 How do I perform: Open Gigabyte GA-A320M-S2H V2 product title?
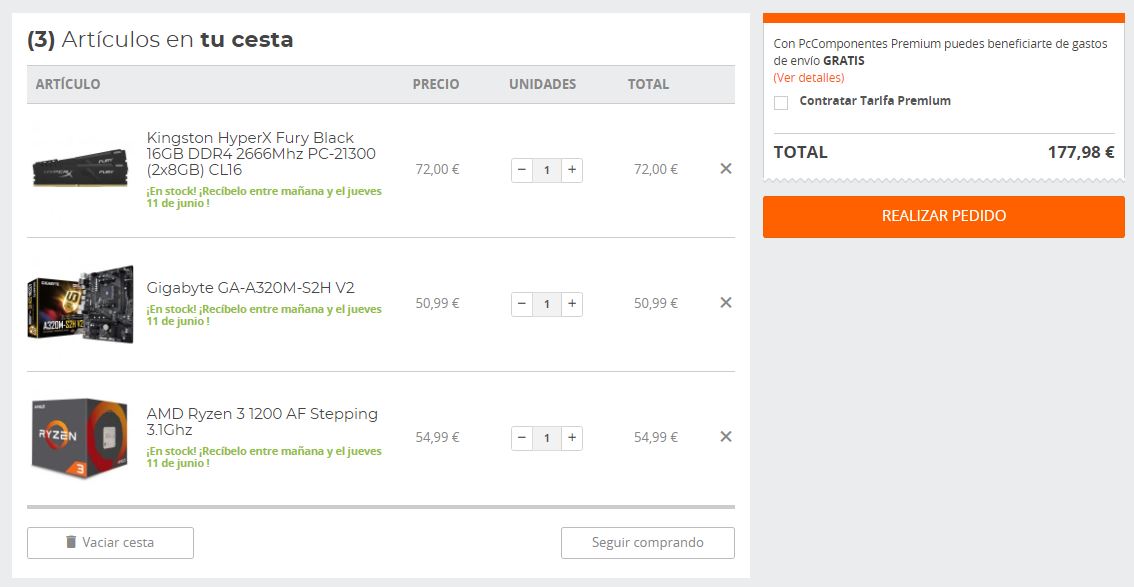click(250, 288)
